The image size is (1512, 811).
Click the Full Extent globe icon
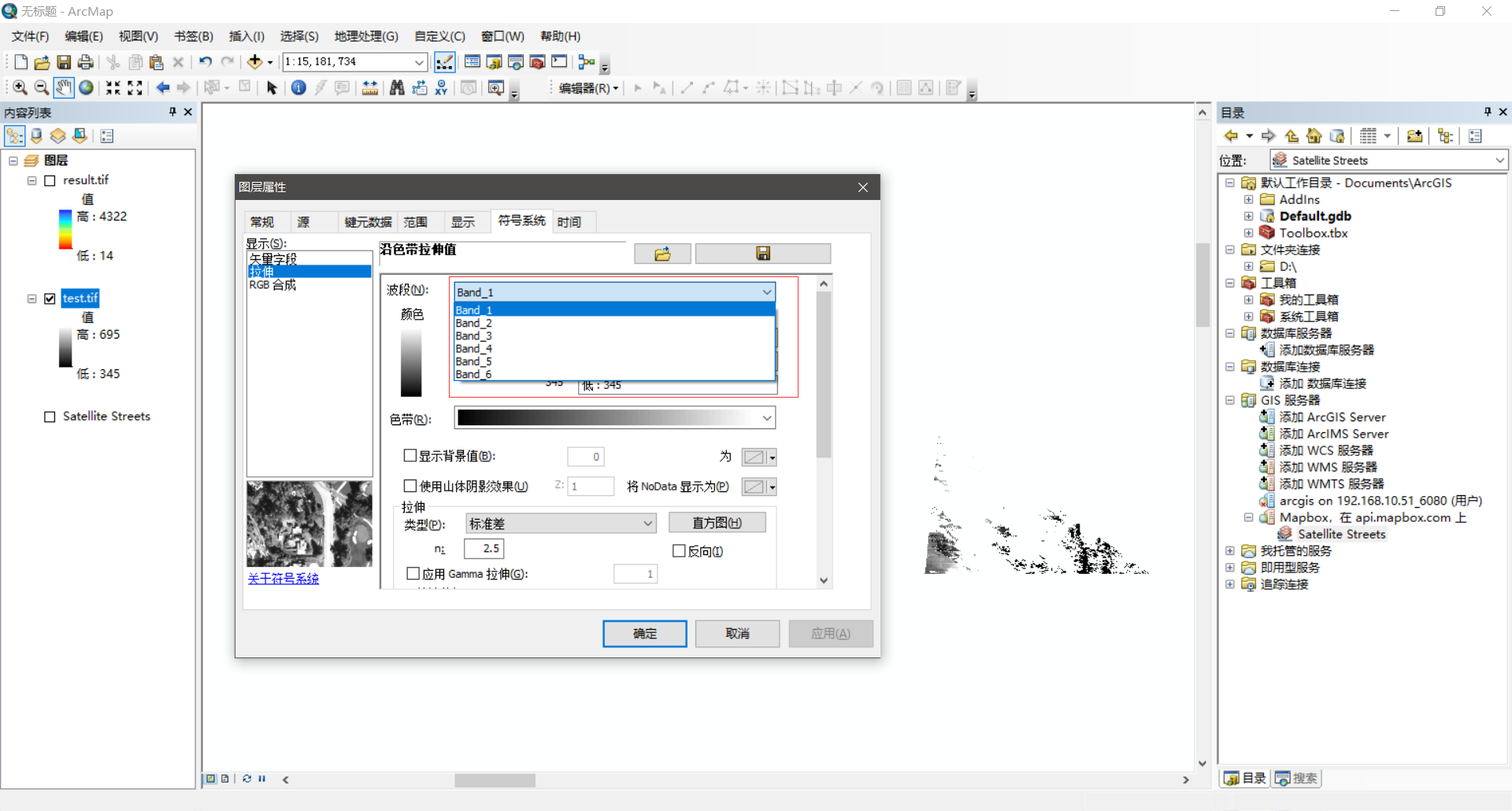pos(86,87)
